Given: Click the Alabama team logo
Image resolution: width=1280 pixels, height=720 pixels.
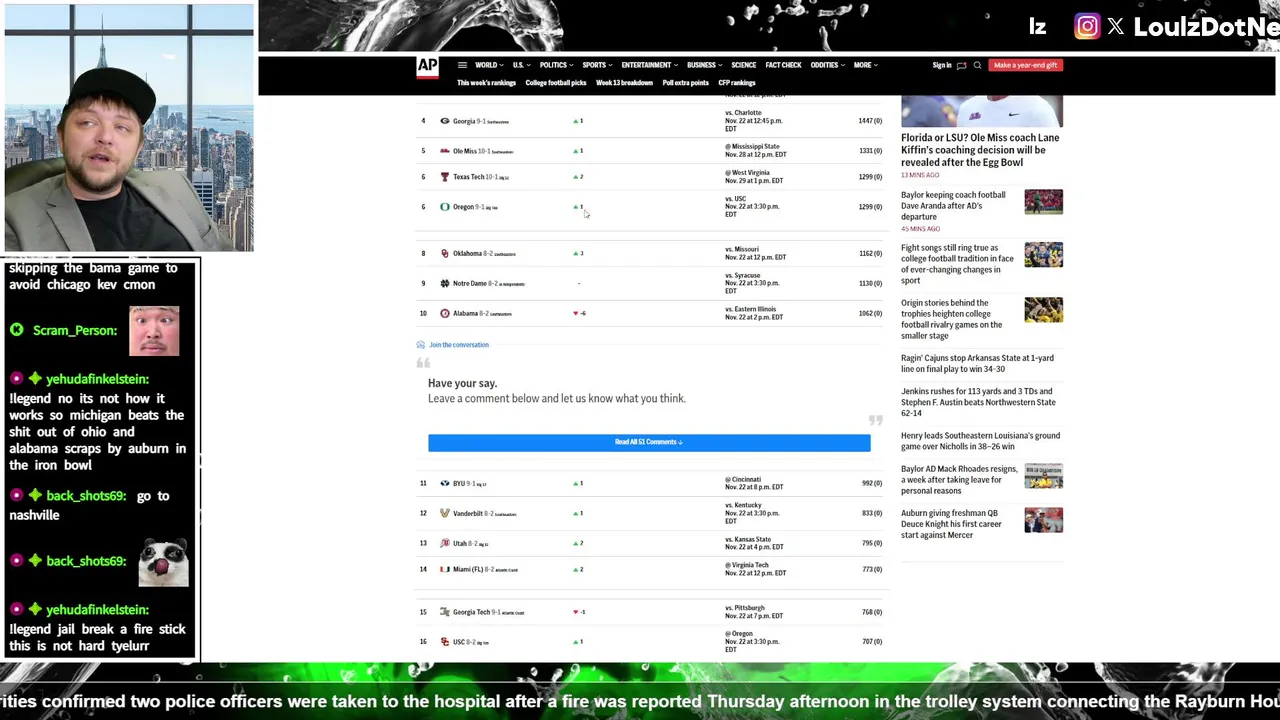Looking at the screenshot, I should pos(445,313).
